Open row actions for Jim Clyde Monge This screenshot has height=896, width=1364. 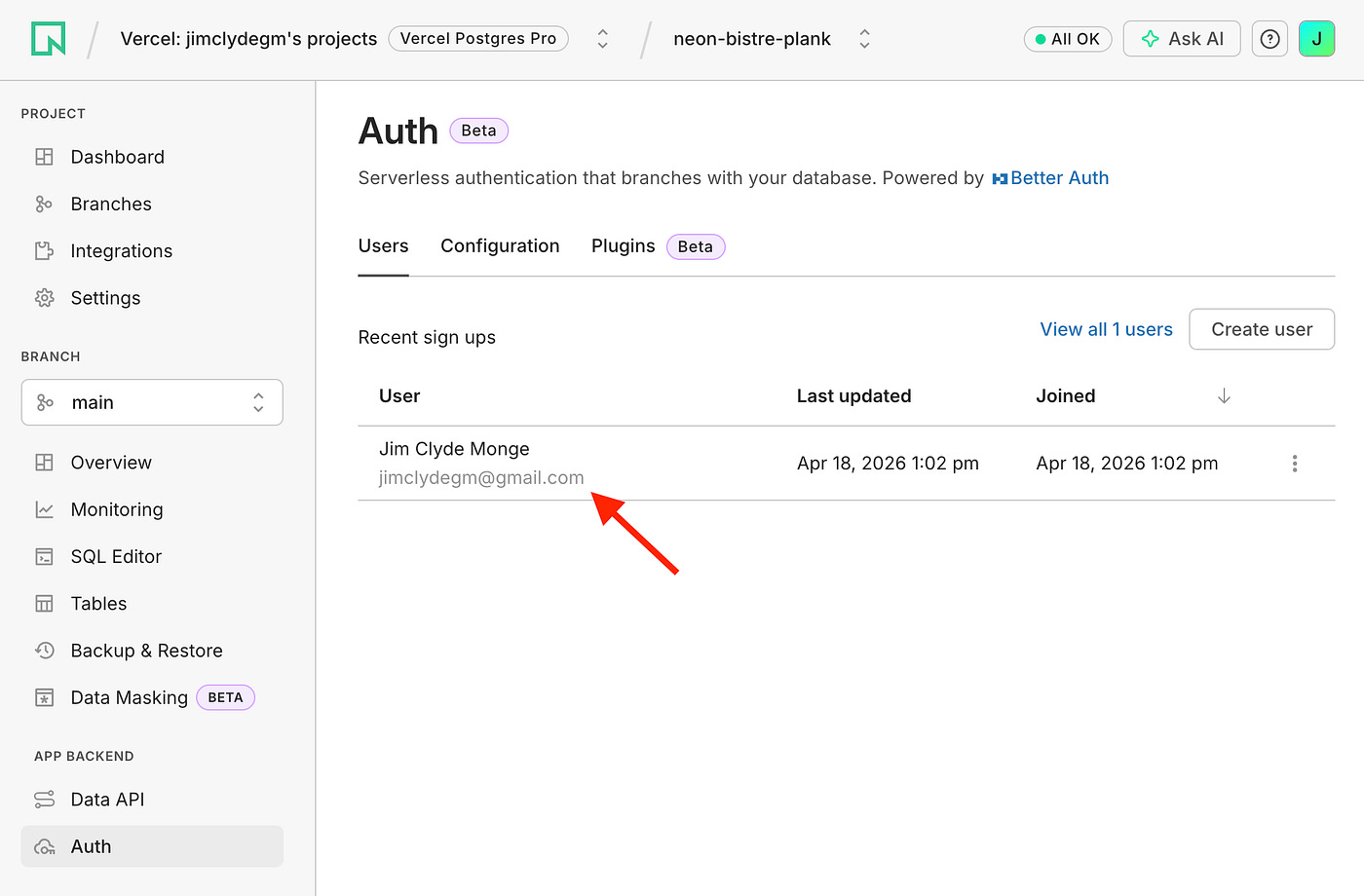pyautogui.click(x=1294, y=464)
